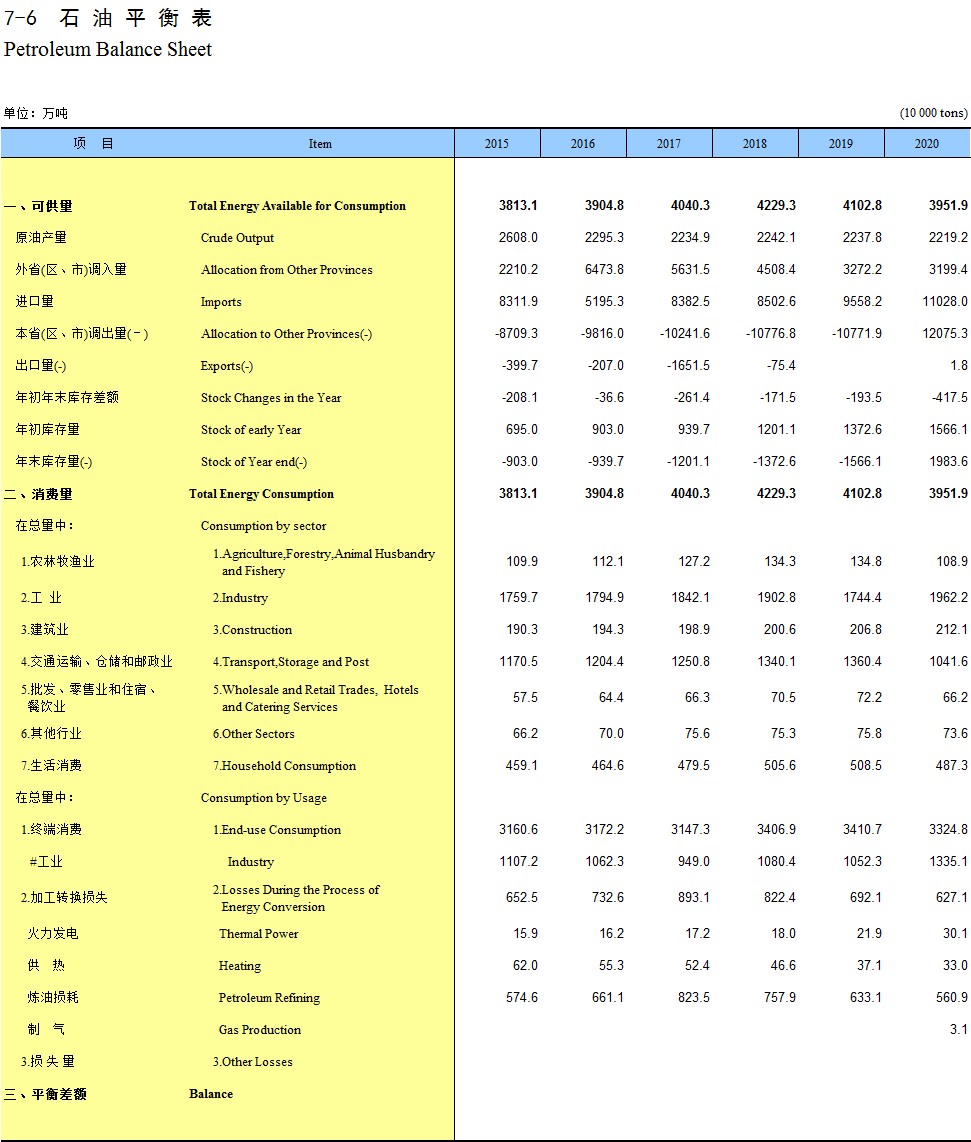Select the 'Exports(-)' row label

click(227, 366)
